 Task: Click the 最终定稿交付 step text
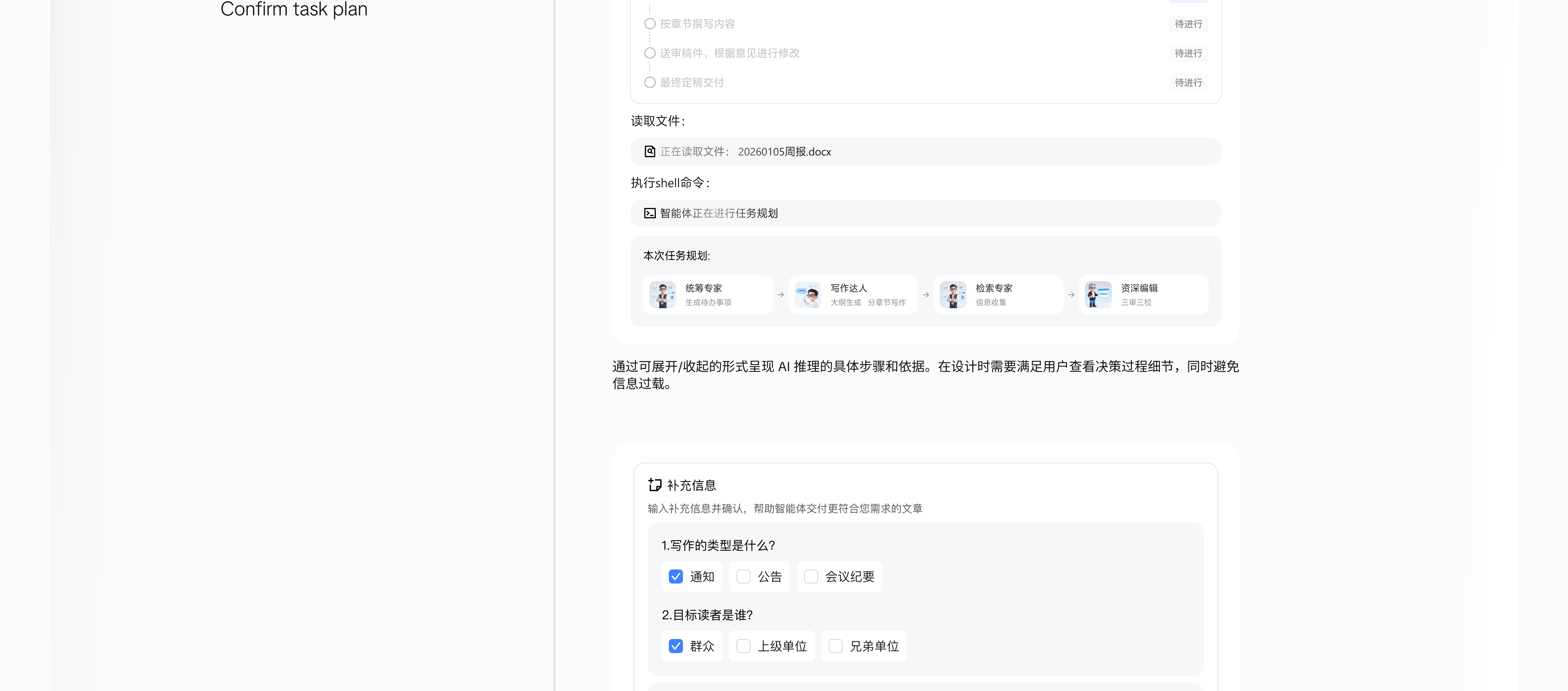tap(692, 82)
